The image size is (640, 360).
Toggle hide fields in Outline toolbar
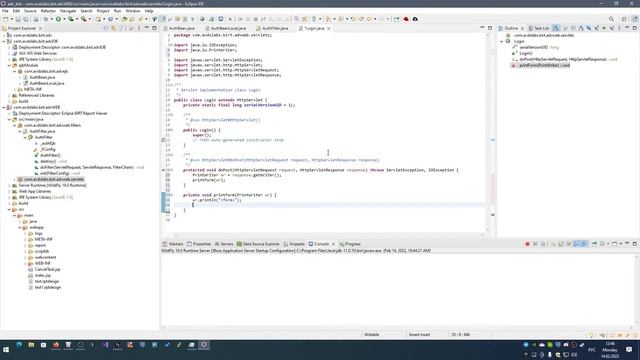pos(589,28)
